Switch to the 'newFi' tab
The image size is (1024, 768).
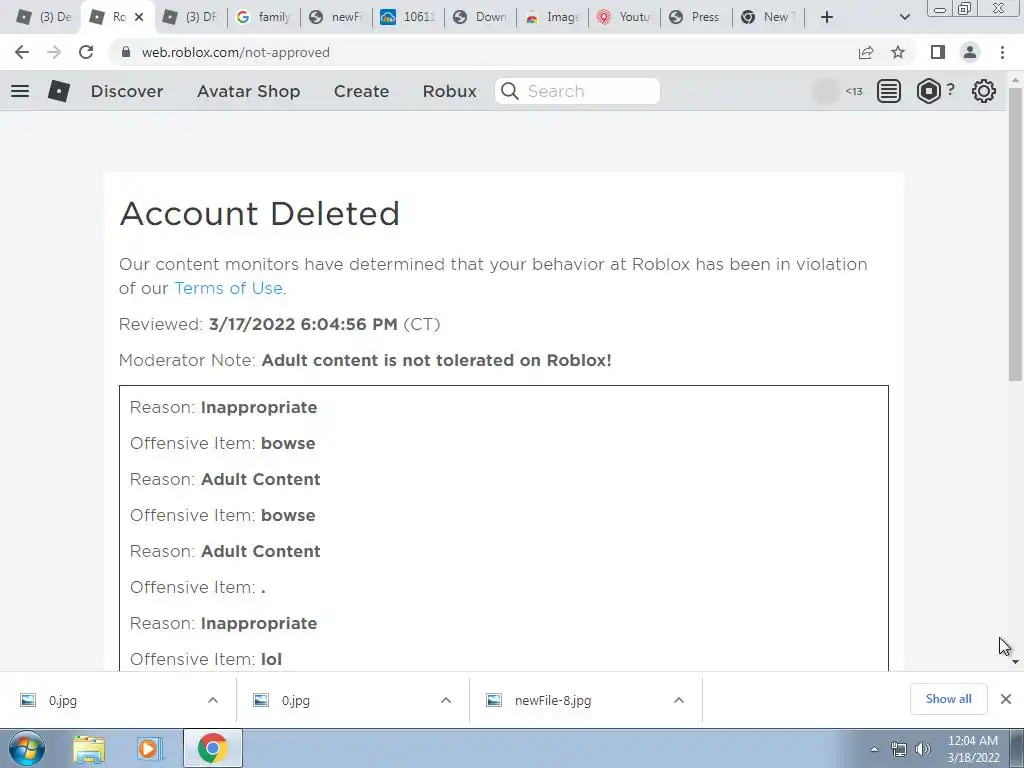pyautogui.click(x=336, y=17)
